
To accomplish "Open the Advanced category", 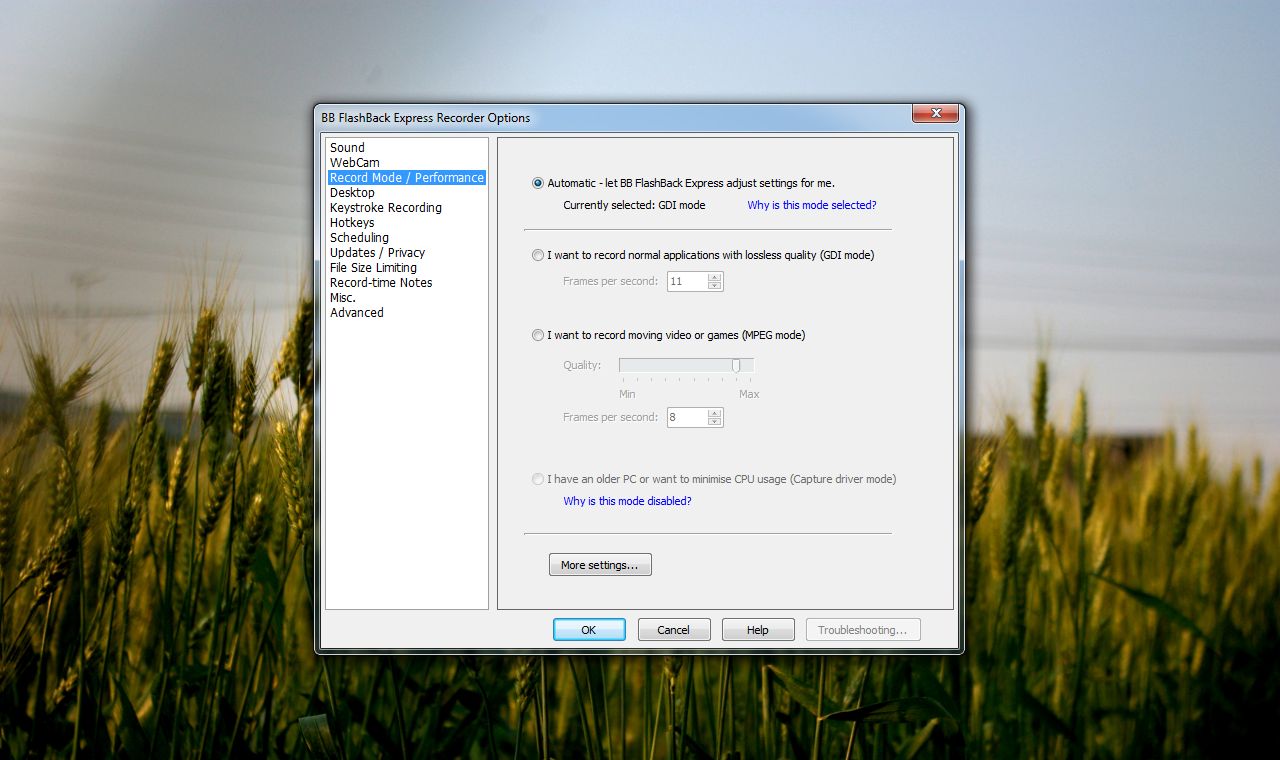I will point(357,312).
